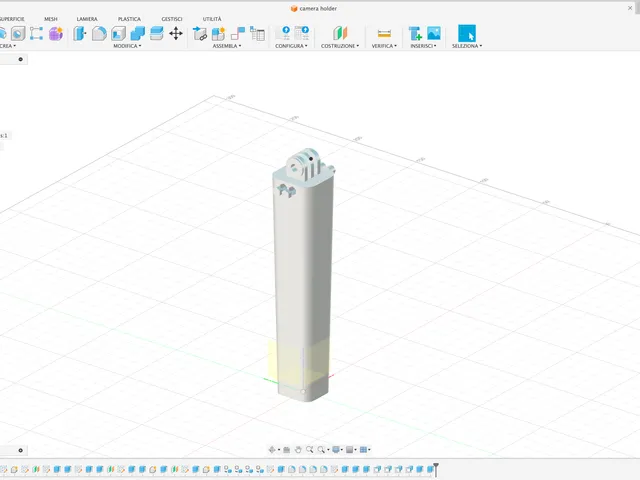
Task: Switch to the SUPERFICIE tab
Action: [x=12, y=19]
